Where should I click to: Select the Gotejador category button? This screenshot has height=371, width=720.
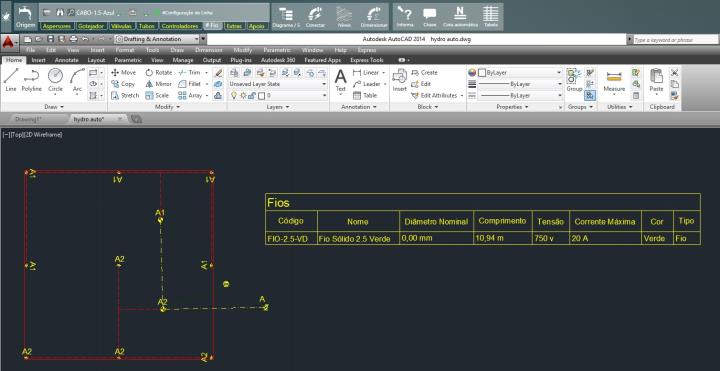[91, 26]
